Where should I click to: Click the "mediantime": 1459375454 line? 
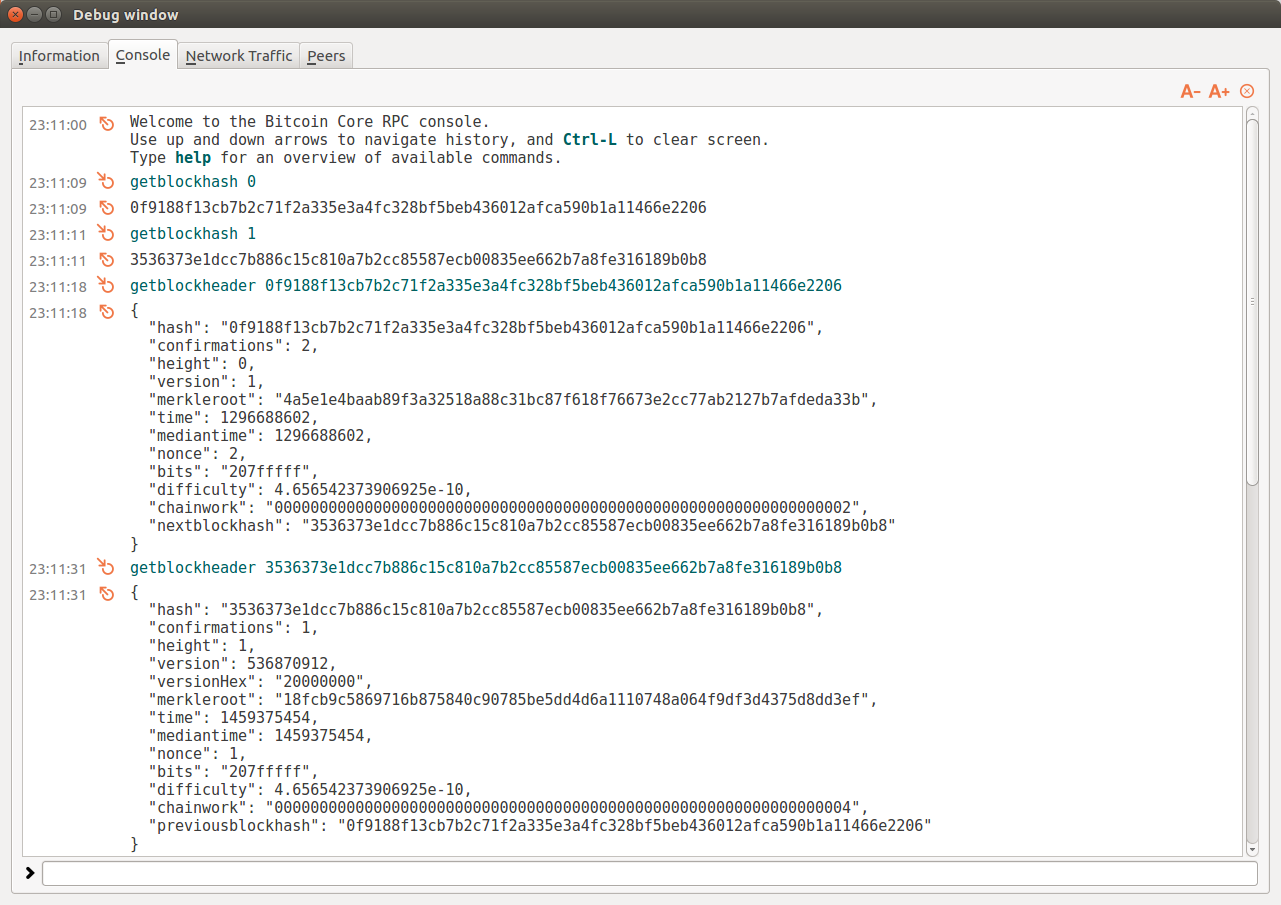click(260, 736)
